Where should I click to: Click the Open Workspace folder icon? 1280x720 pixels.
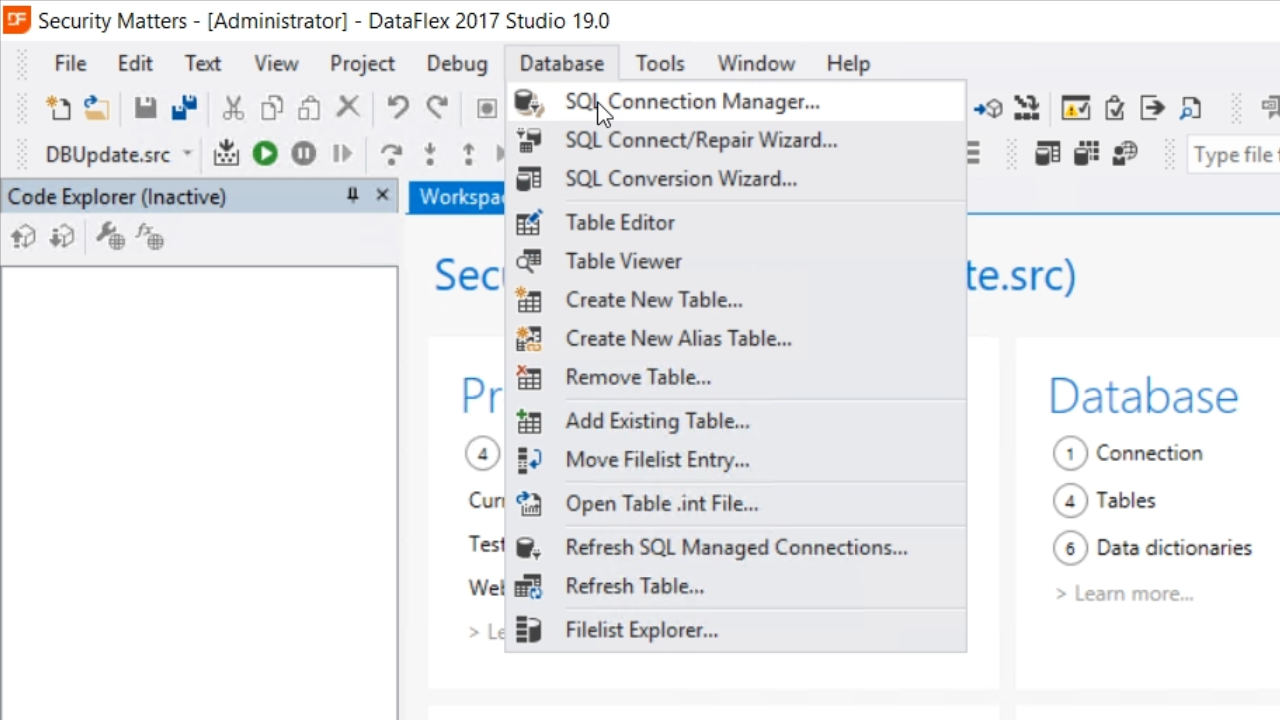(x=96, y=108)
